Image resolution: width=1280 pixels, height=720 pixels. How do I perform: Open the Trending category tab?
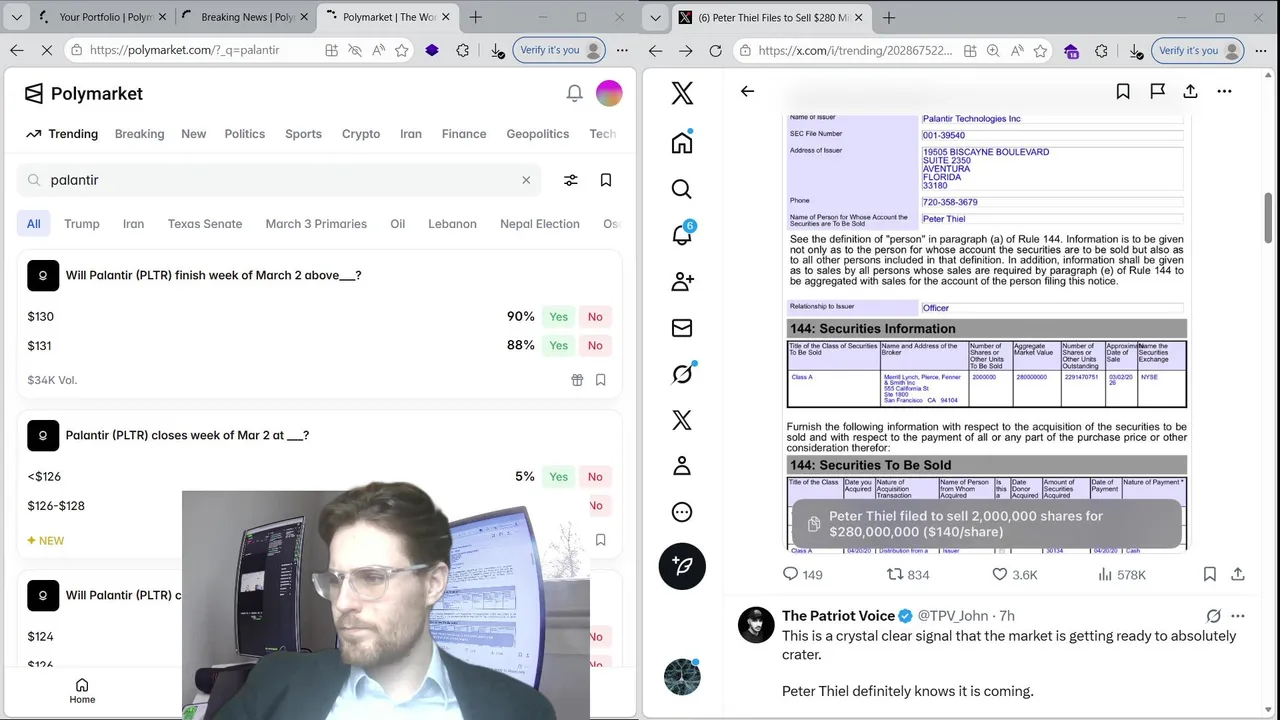[x=62, y=134]
